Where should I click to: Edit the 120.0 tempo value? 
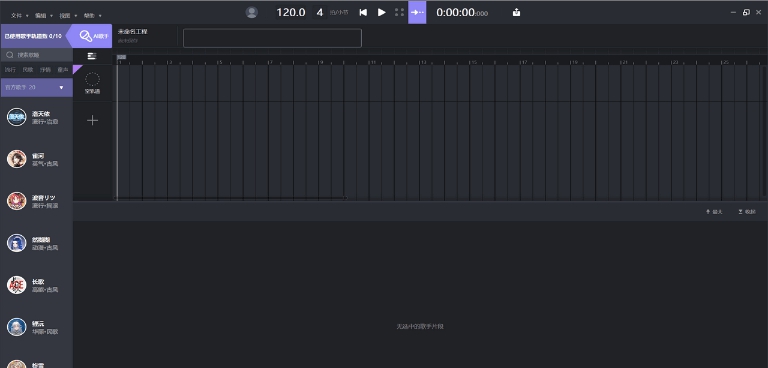pos(290,12)
